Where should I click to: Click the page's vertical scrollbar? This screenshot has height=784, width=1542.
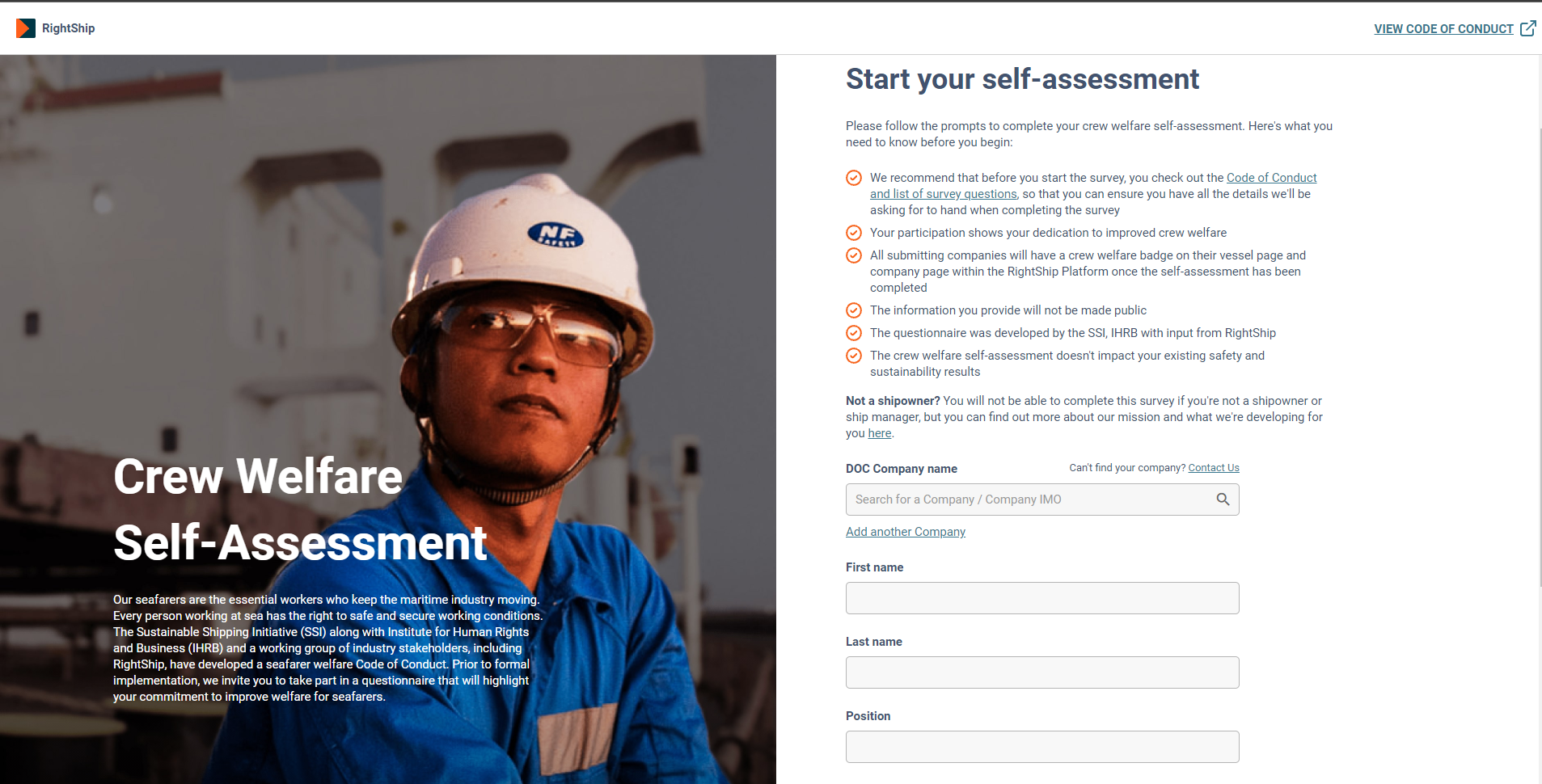pyautogui.click(x=1539, y=356)
